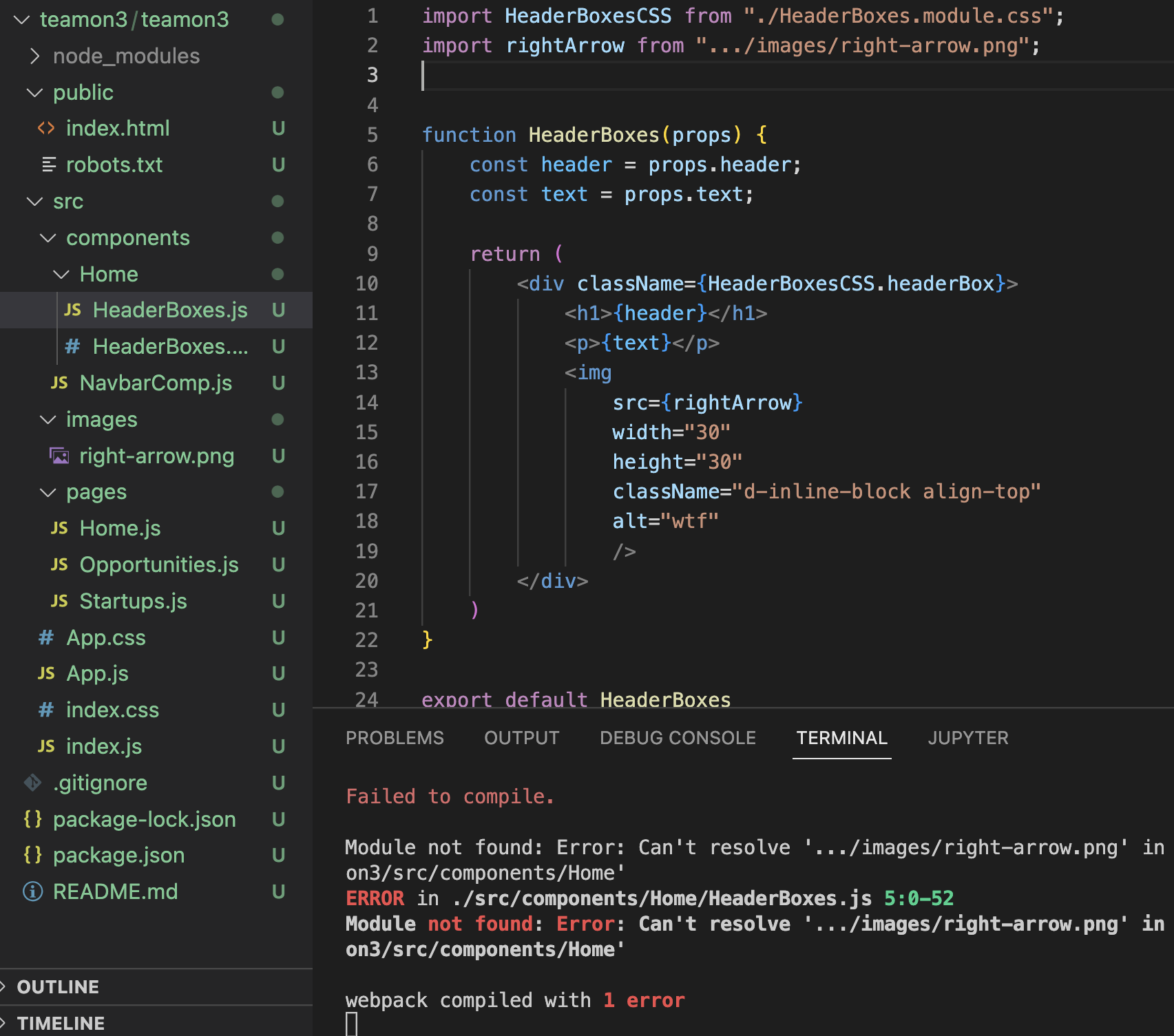
Task: Click 'Failed to compile.' message in terminal
Action: (x=450, y=796)
